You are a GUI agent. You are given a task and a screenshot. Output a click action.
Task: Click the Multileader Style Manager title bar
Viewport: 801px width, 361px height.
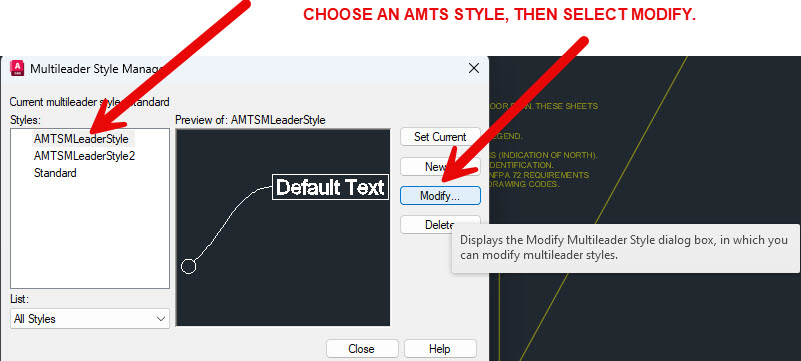click(x=245, y=68)
